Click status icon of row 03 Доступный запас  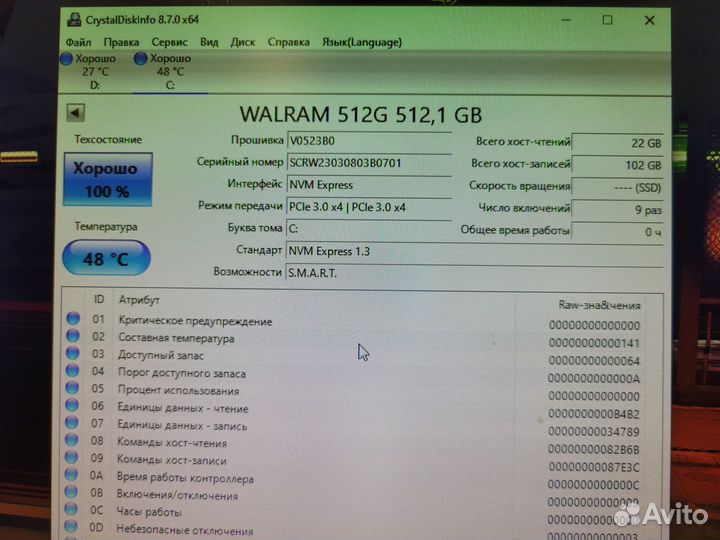tap(73, 353)
